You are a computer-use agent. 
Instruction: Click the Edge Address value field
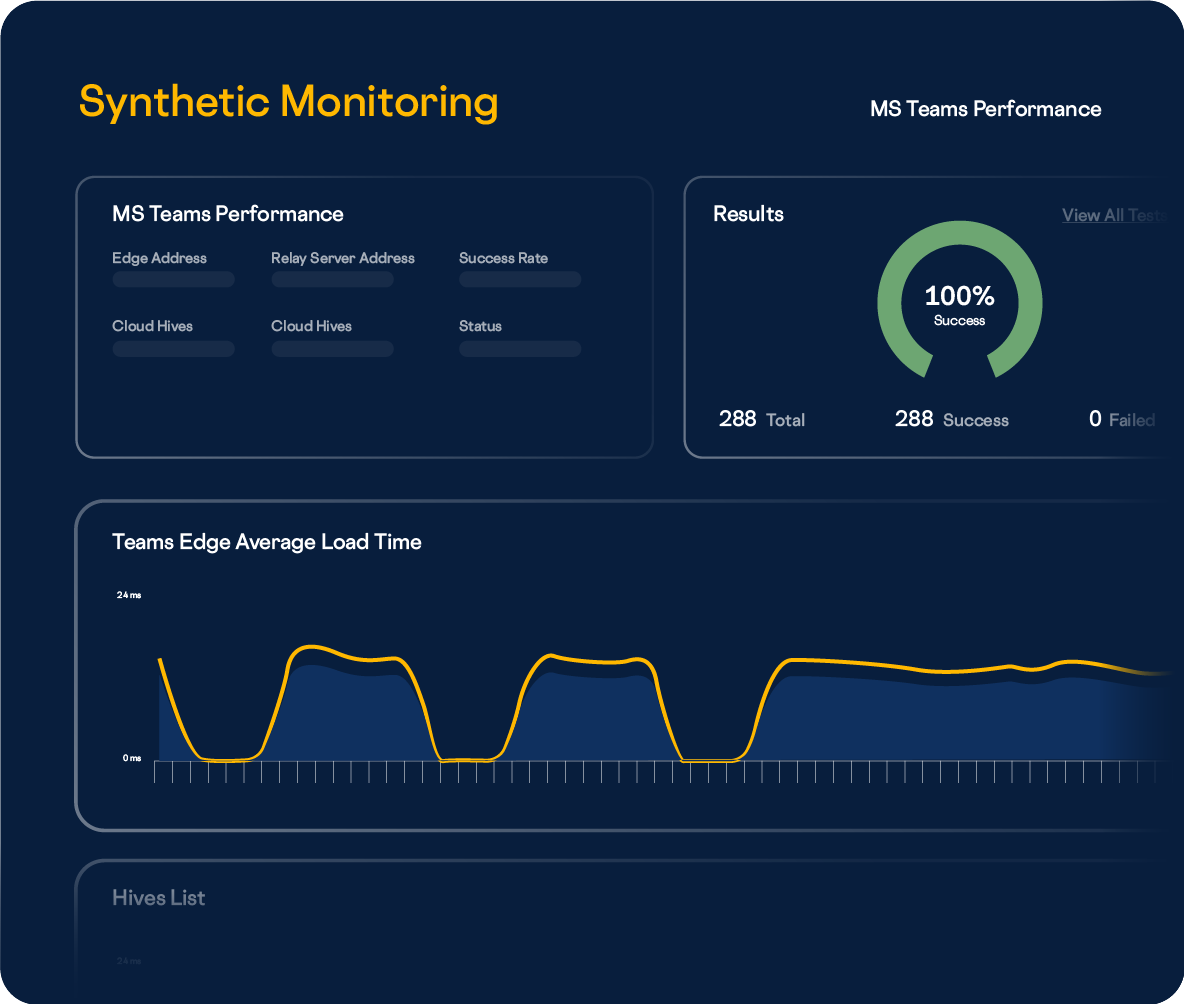pos(173,280)
